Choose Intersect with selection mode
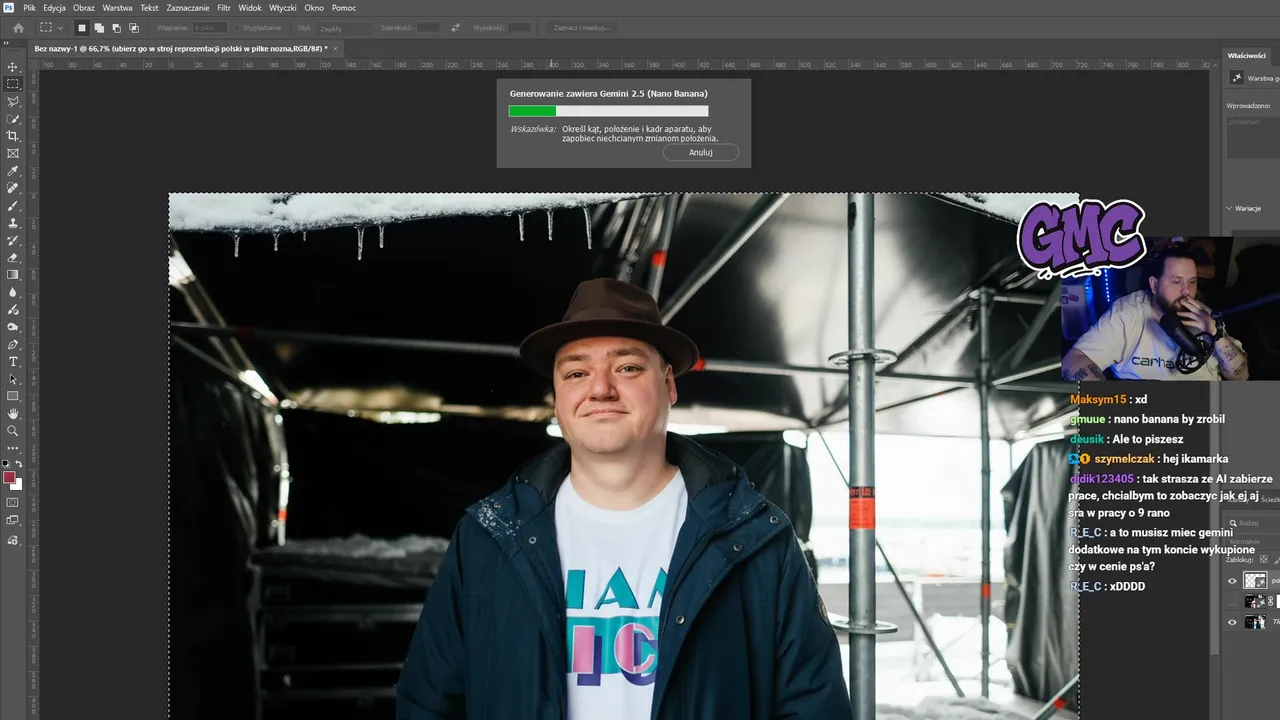This screenshot has height=720, width=1280. [x=133, y=28]
